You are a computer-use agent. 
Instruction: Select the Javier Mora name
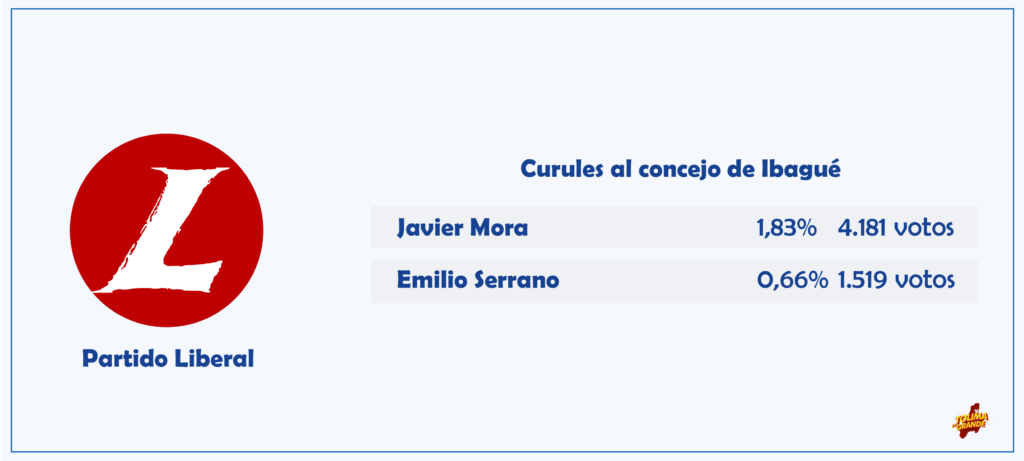[462, 229]
